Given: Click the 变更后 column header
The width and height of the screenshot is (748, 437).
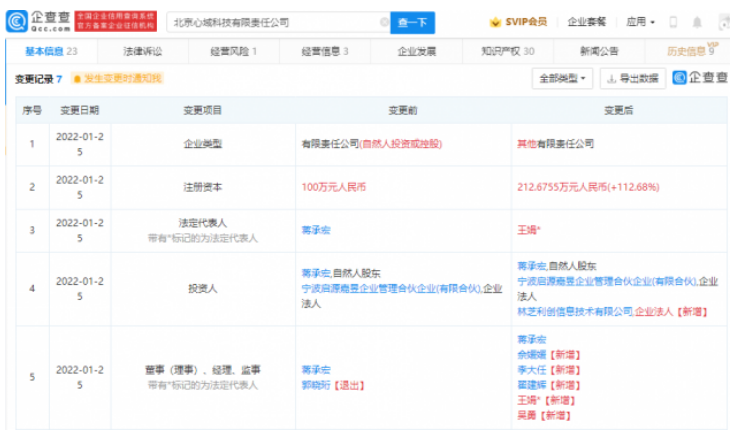Looking at the screenshot, I should 619,110.
